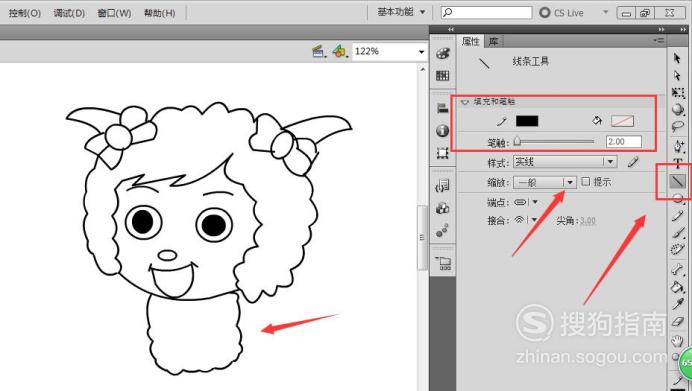The image size is (692, 391).
Task: Open the 样式 style dropdown
Action: (564, 162)
